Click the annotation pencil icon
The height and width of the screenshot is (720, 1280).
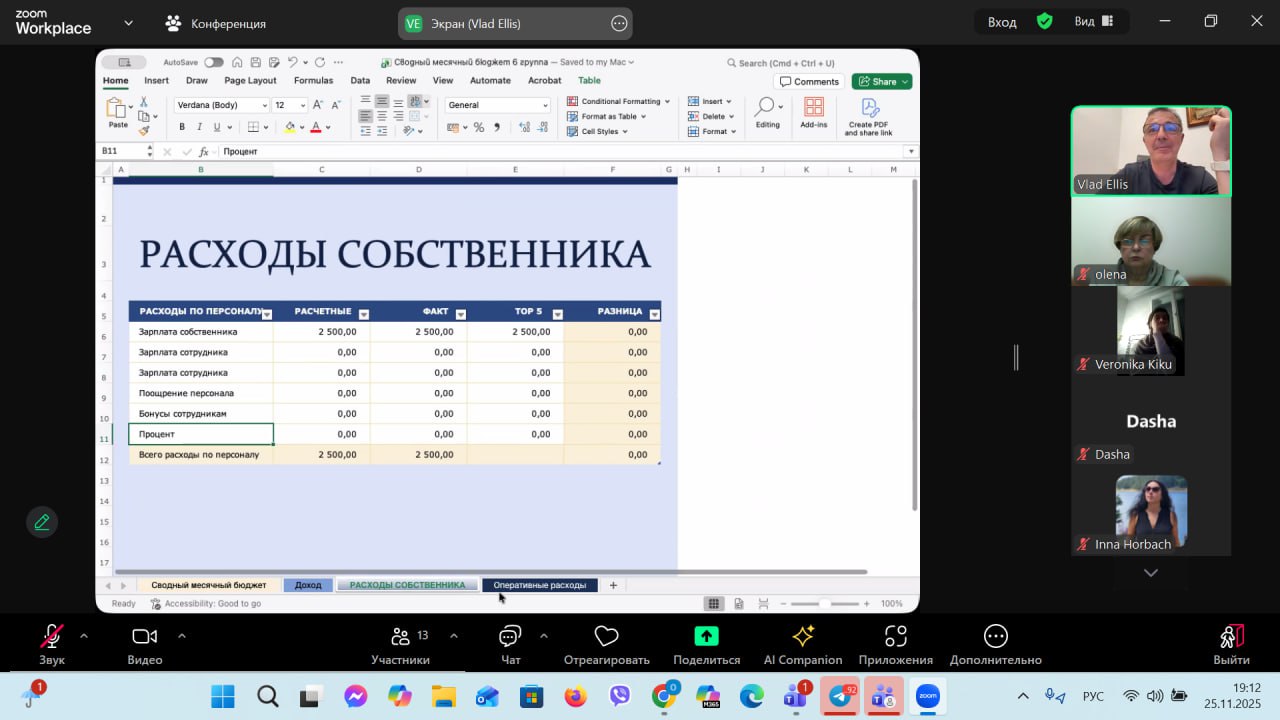click(x=42, y=522)
